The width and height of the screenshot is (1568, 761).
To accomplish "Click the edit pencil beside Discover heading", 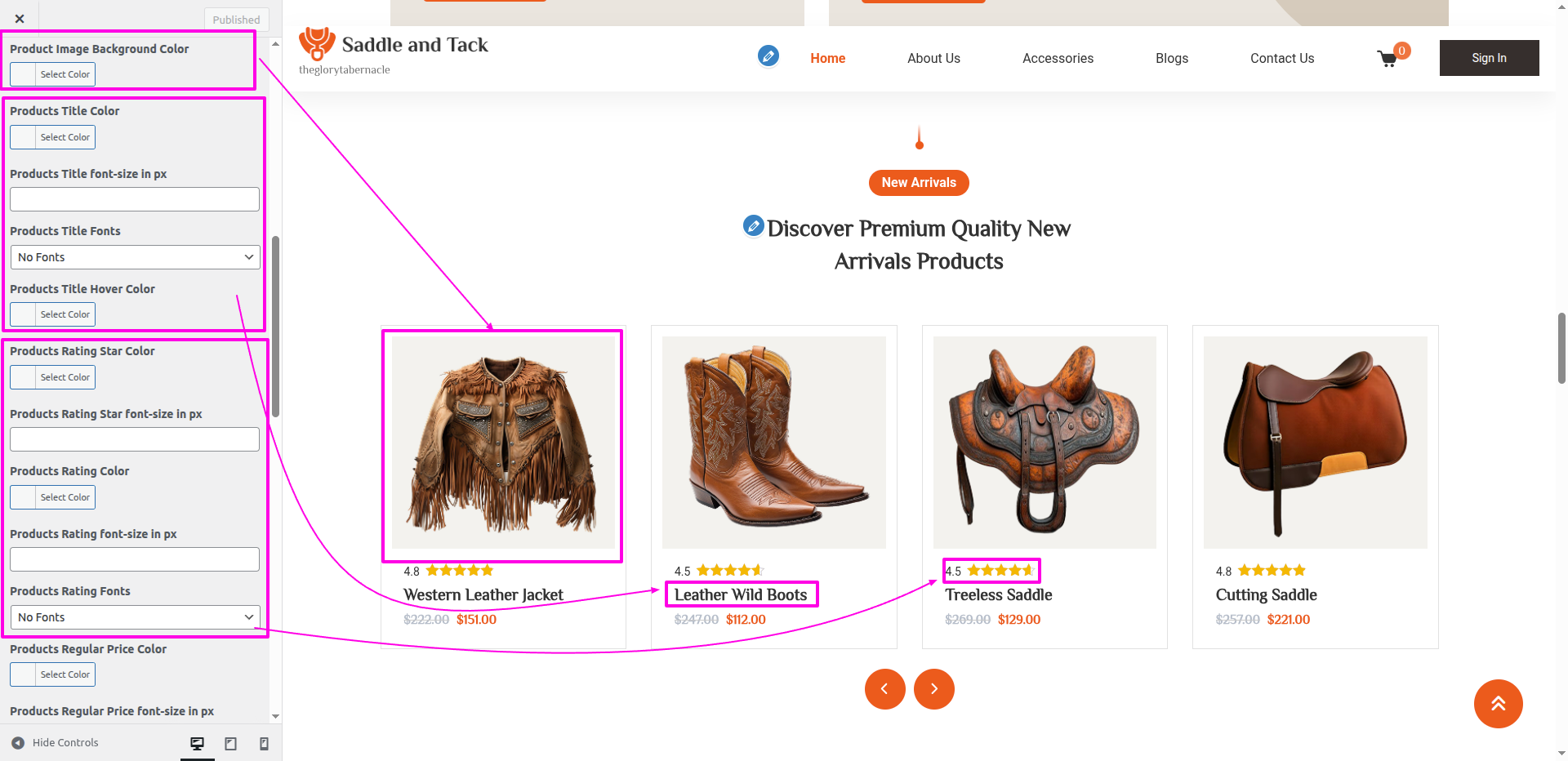I will click(753, 225).
